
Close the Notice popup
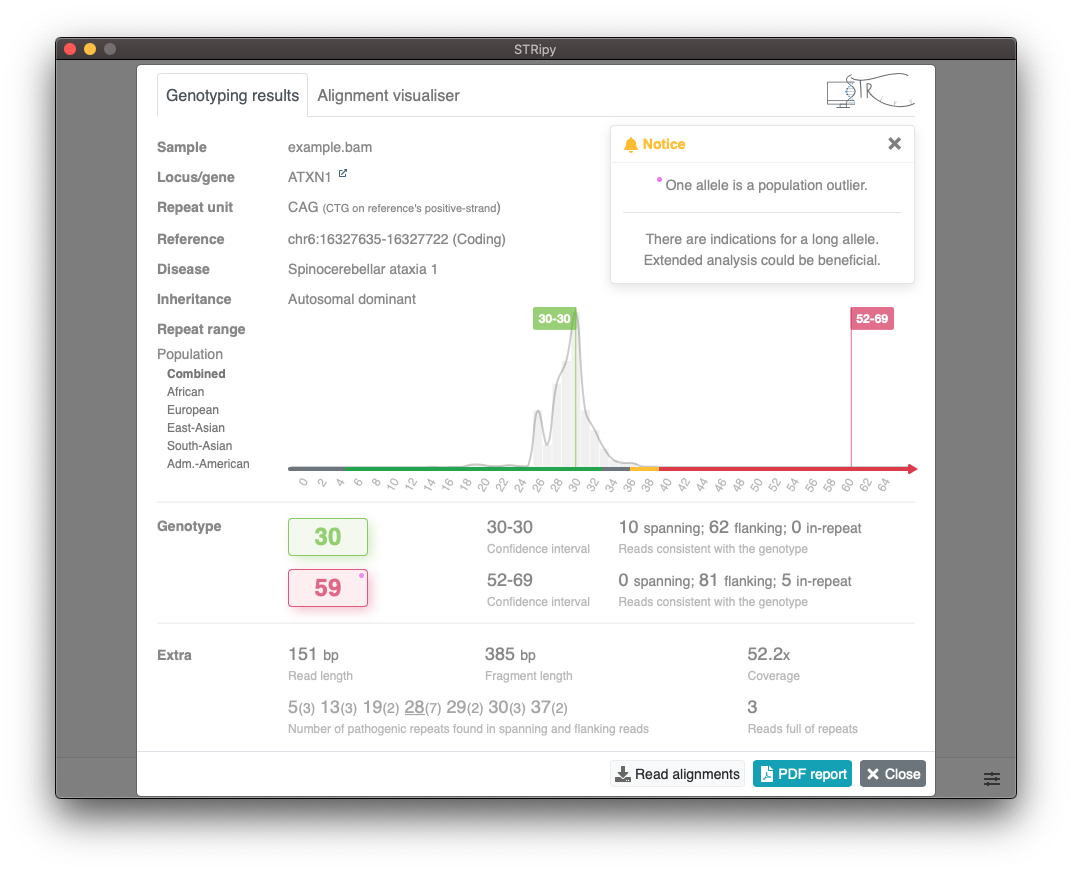coord(894,144)
